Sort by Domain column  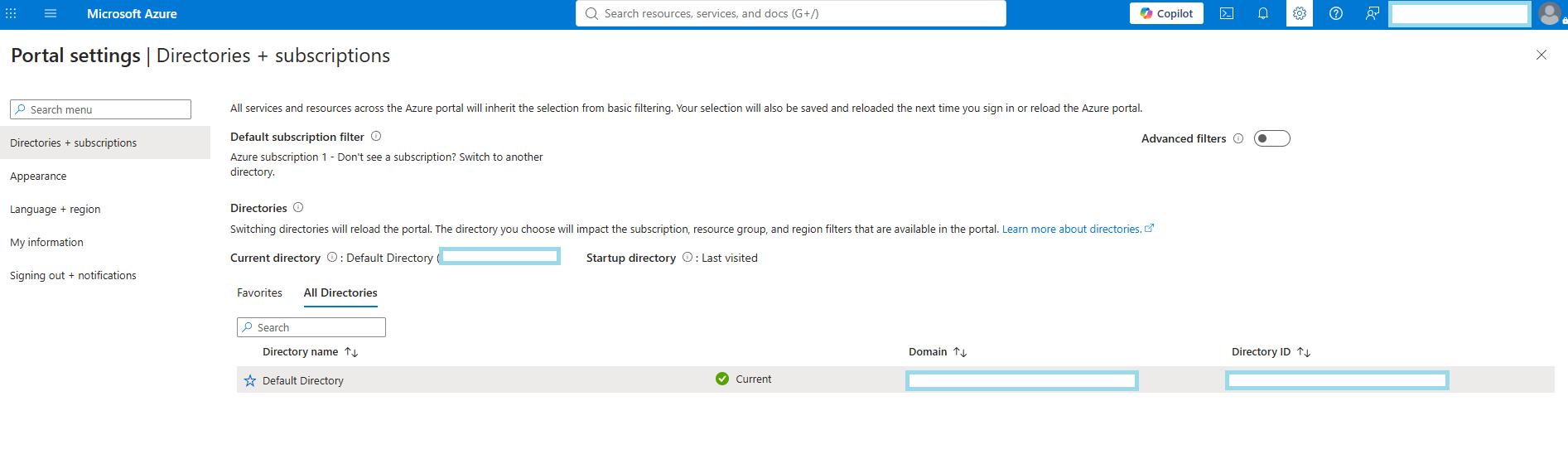point(938,351)
